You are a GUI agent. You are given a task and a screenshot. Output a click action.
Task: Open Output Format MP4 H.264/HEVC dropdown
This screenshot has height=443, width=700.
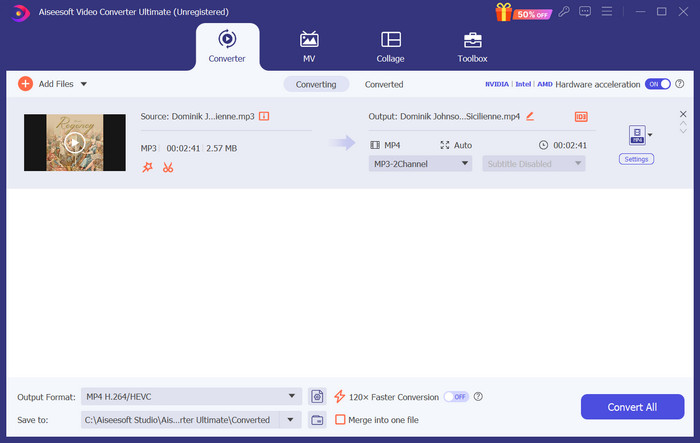(191, 397)
